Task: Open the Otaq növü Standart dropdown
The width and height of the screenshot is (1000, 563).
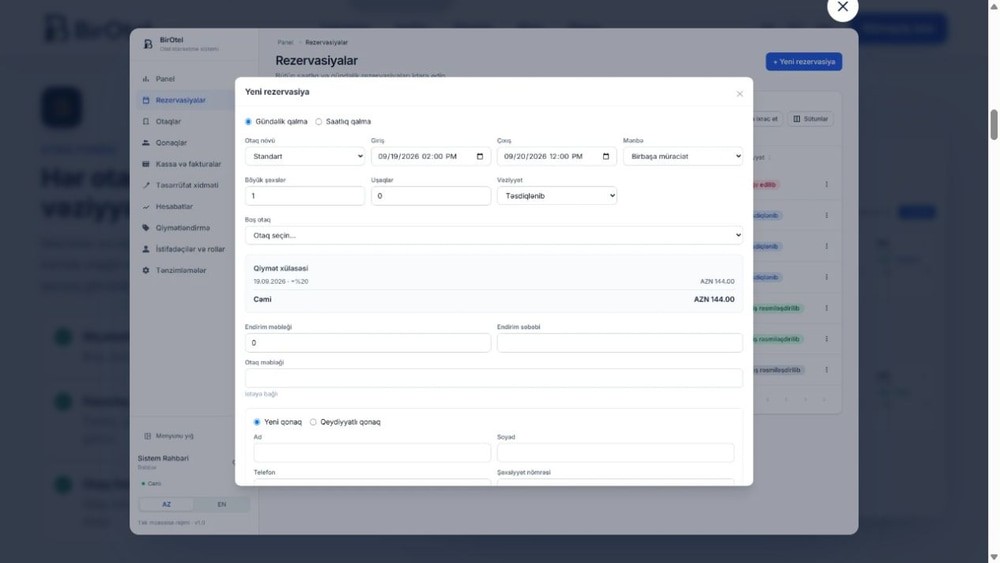Action: tap(305, 156)
